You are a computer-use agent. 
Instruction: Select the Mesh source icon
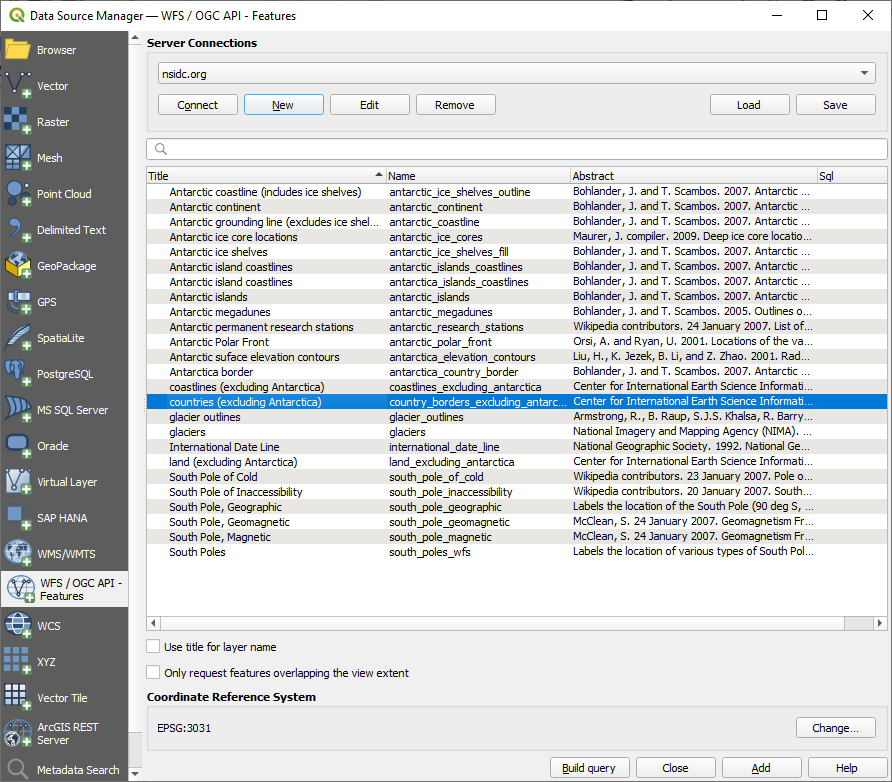[18, 158]
